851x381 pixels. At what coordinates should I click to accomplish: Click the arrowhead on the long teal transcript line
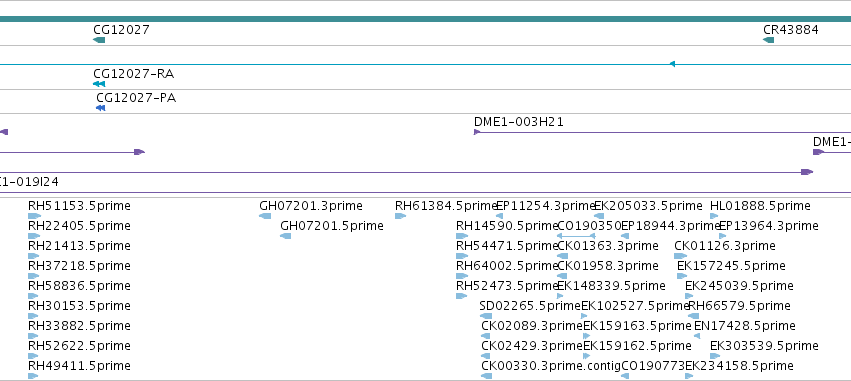pyautogui.click(x=672, y=64)
